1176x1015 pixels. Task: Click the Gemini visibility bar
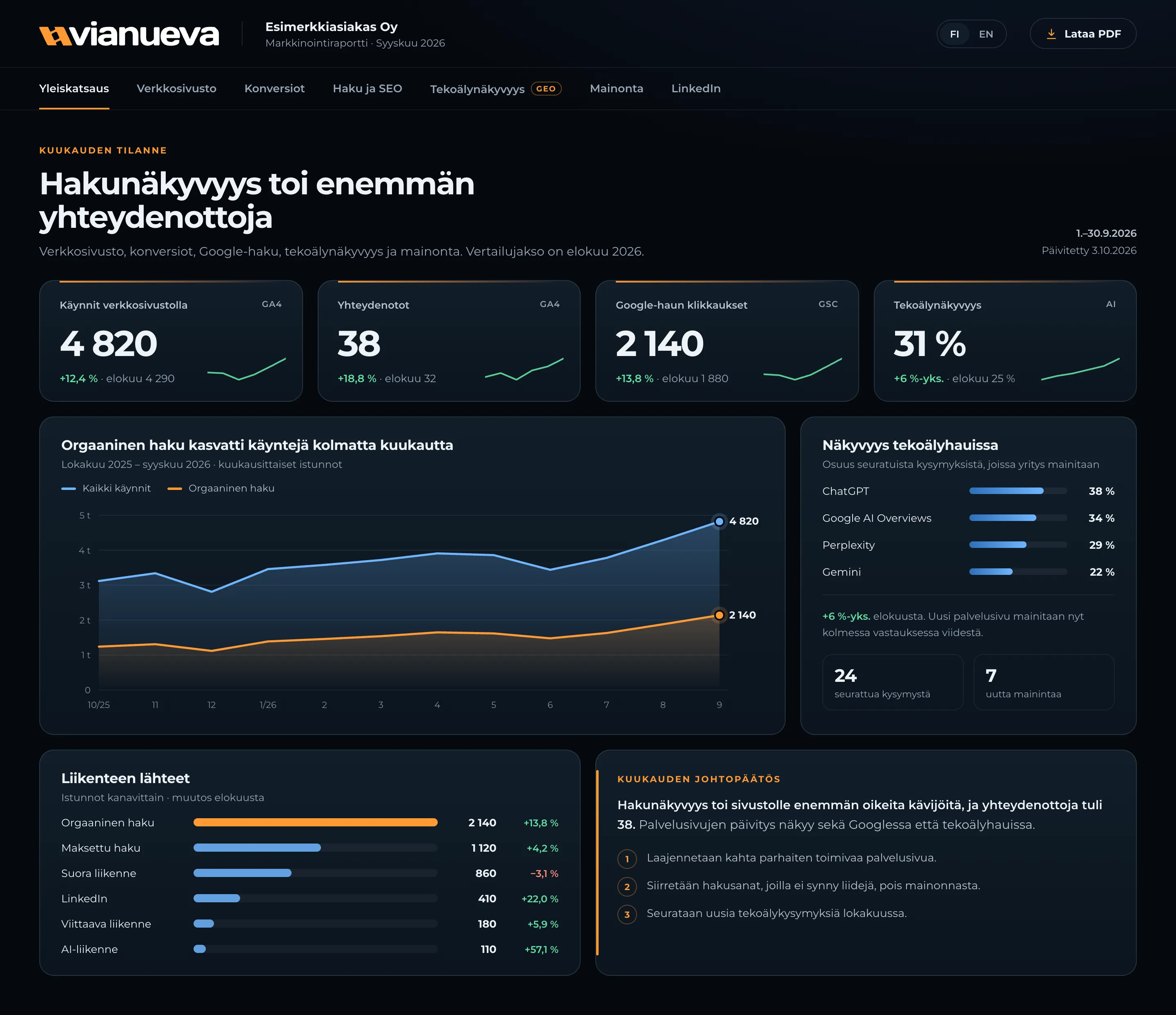1018,572
